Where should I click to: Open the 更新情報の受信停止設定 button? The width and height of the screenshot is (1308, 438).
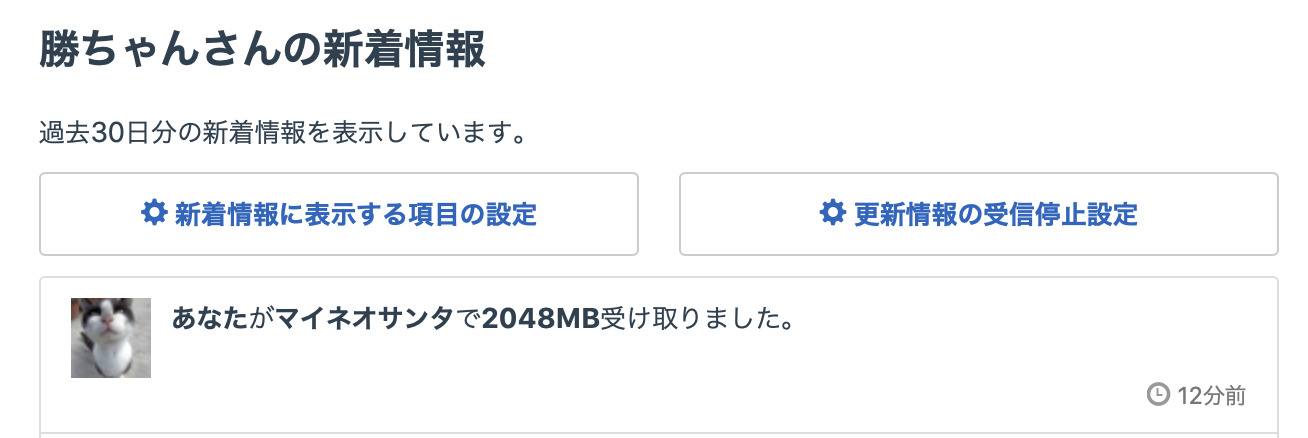[979, 214]
